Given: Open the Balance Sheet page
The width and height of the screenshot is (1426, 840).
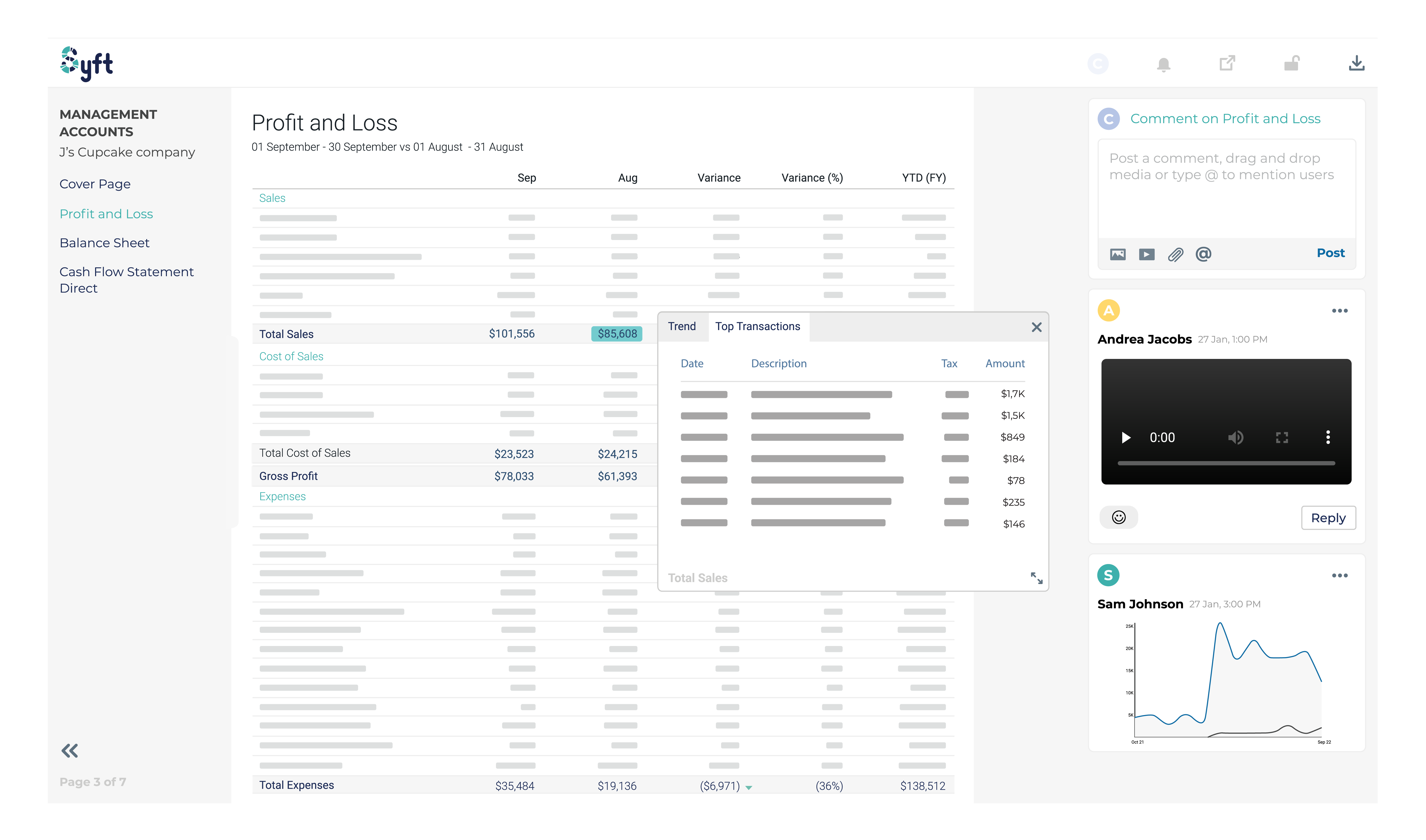Looking at the screenshot, I should [105, 243].
